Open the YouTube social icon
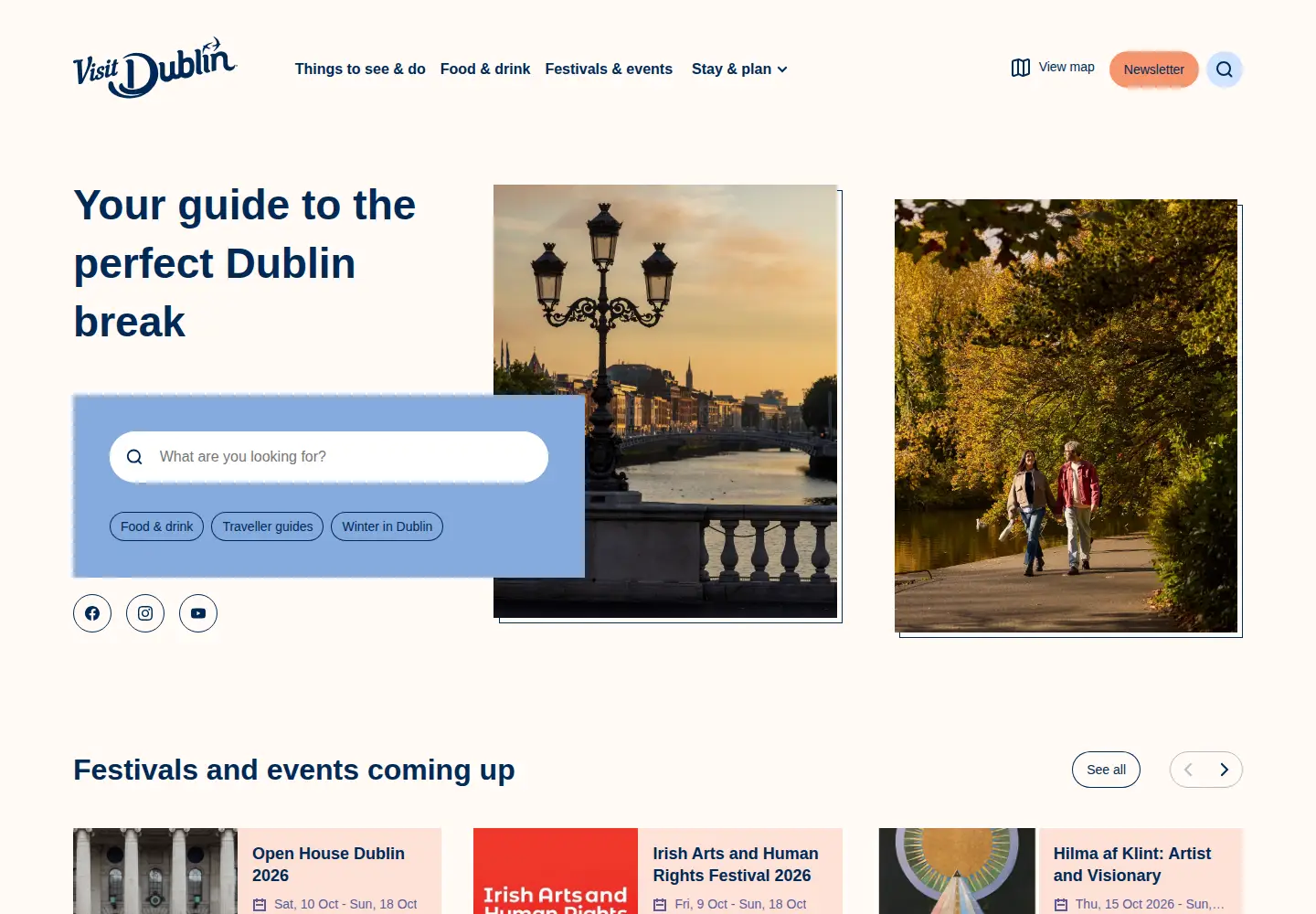 [x=198, y=613]
